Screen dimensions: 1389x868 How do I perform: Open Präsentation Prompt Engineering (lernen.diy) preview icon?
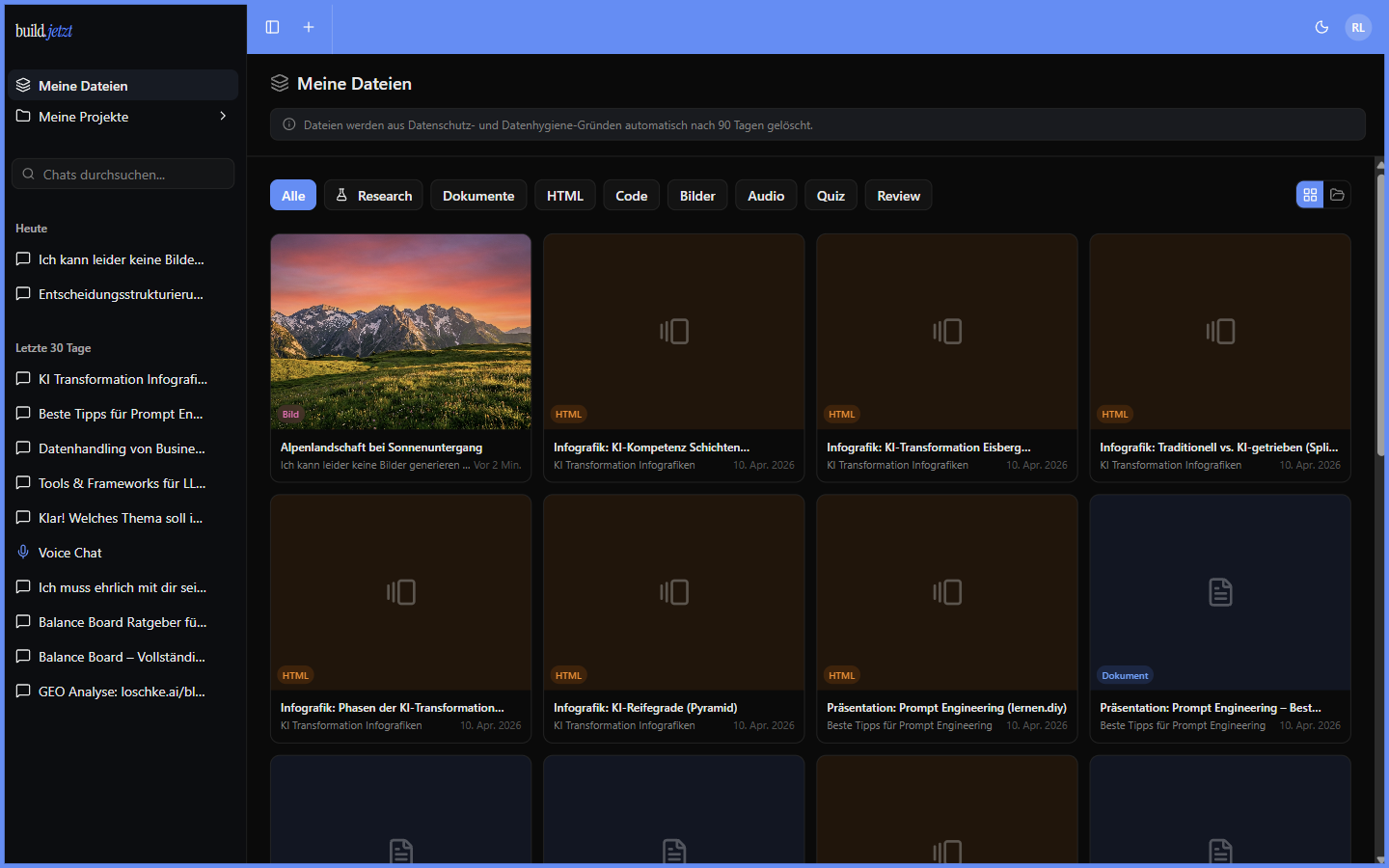(x=947, y=592)
